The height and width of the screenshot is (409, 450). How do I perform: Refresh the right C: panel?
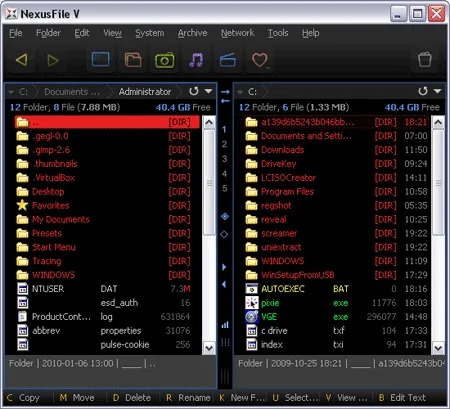point(423,91)
